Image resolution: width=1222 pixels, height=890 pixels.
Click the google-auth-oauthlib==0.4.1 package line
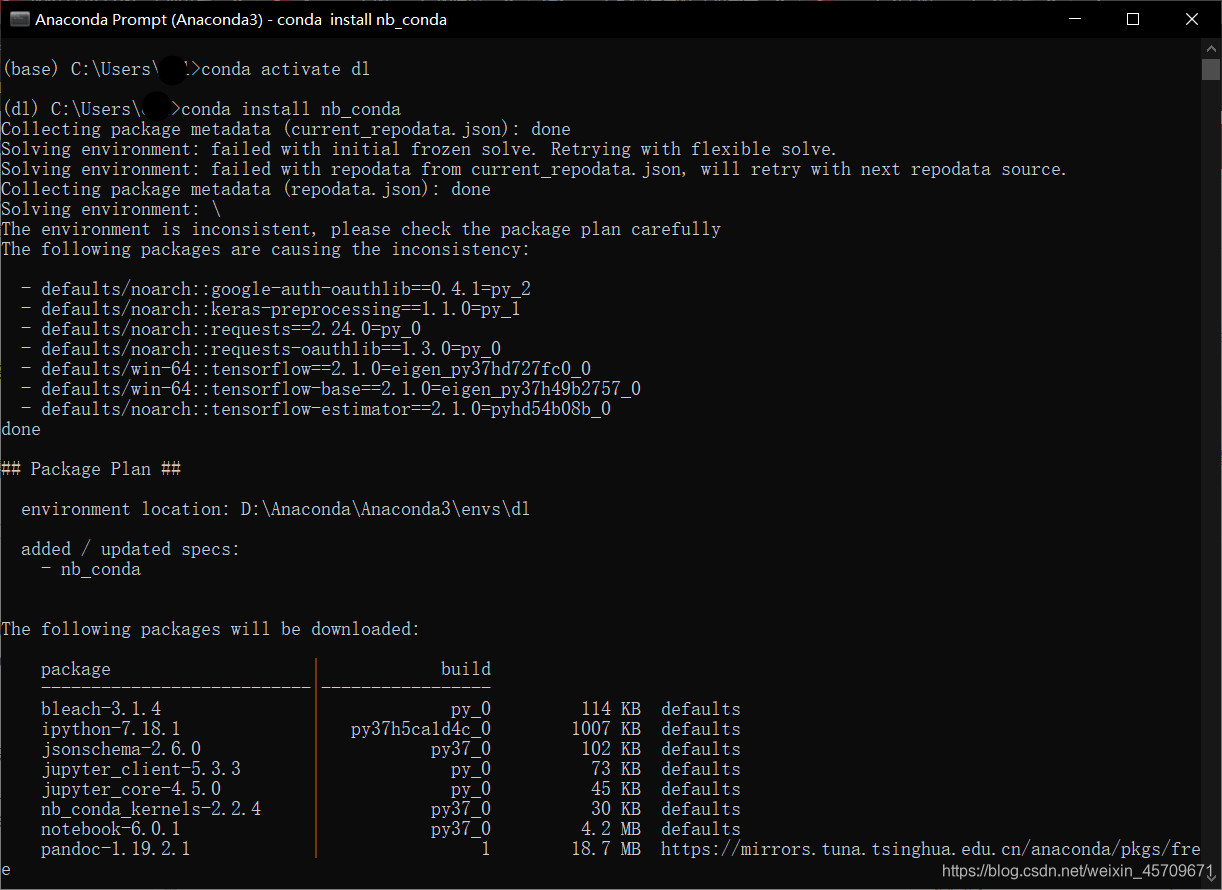[276, 289]
